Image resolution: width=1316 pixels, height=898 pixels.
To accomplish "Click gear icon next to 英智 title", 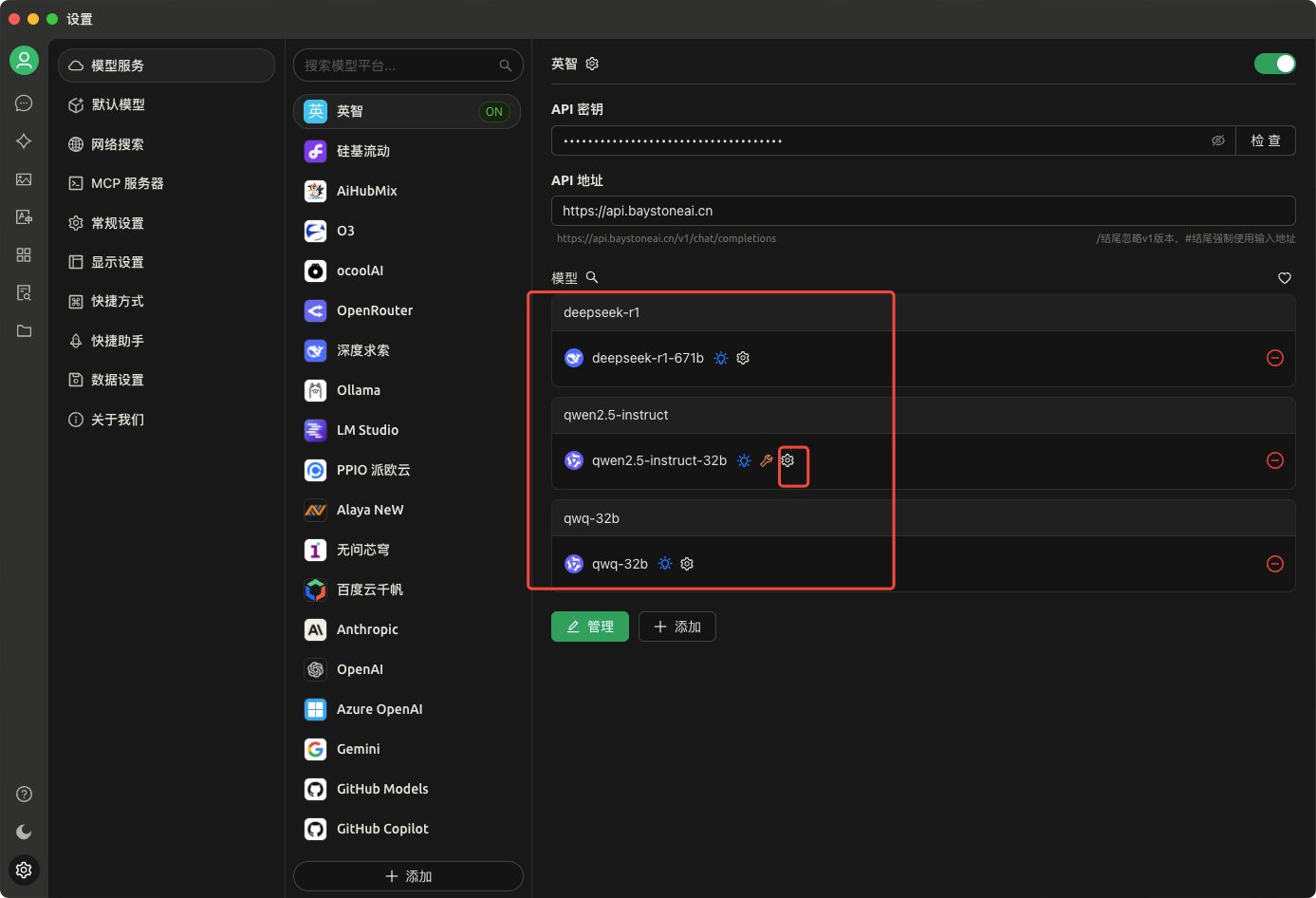I will tap(592, 64).
